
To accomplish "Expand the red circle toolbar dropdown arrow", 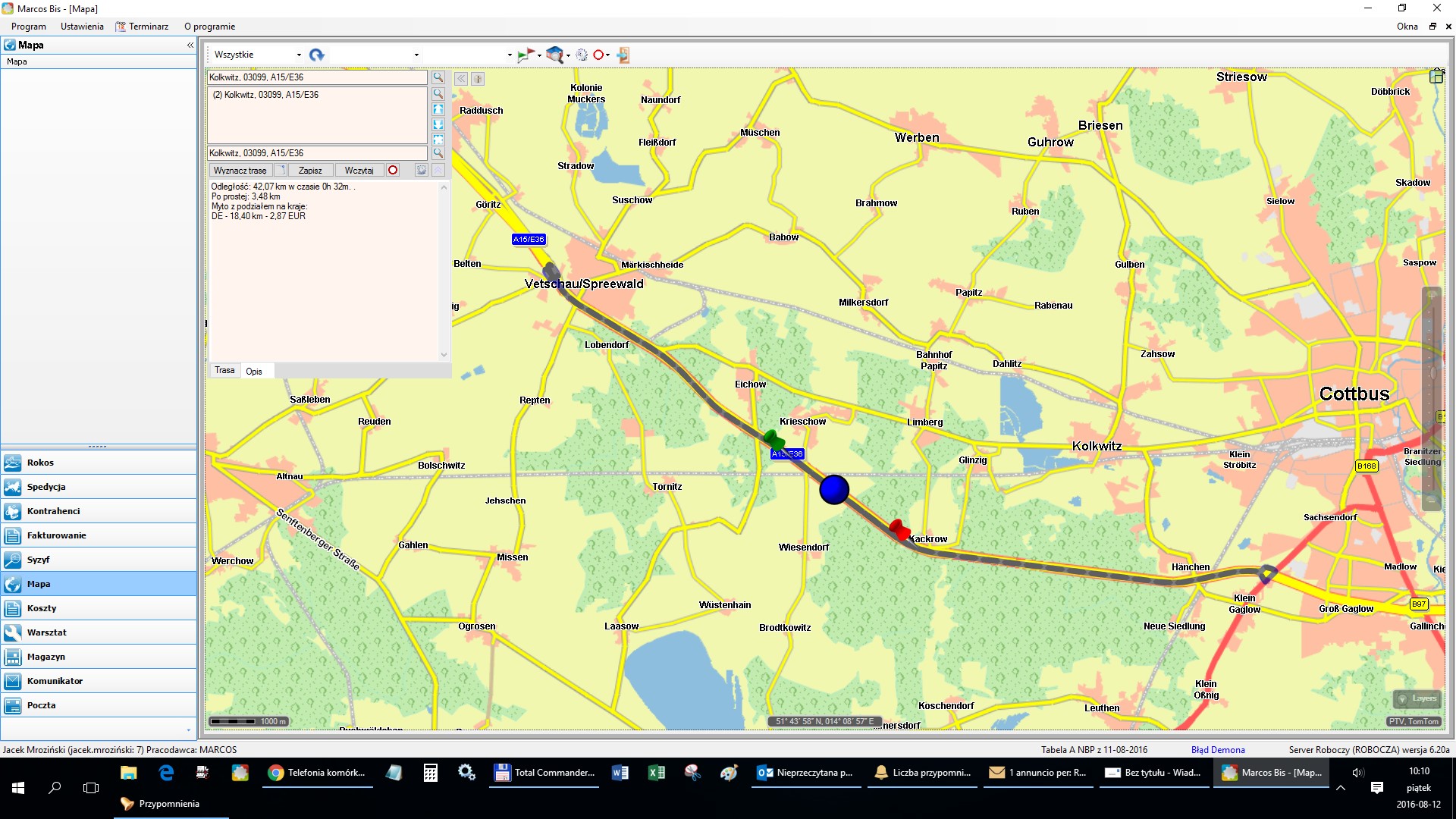I will tap(608, 55).
